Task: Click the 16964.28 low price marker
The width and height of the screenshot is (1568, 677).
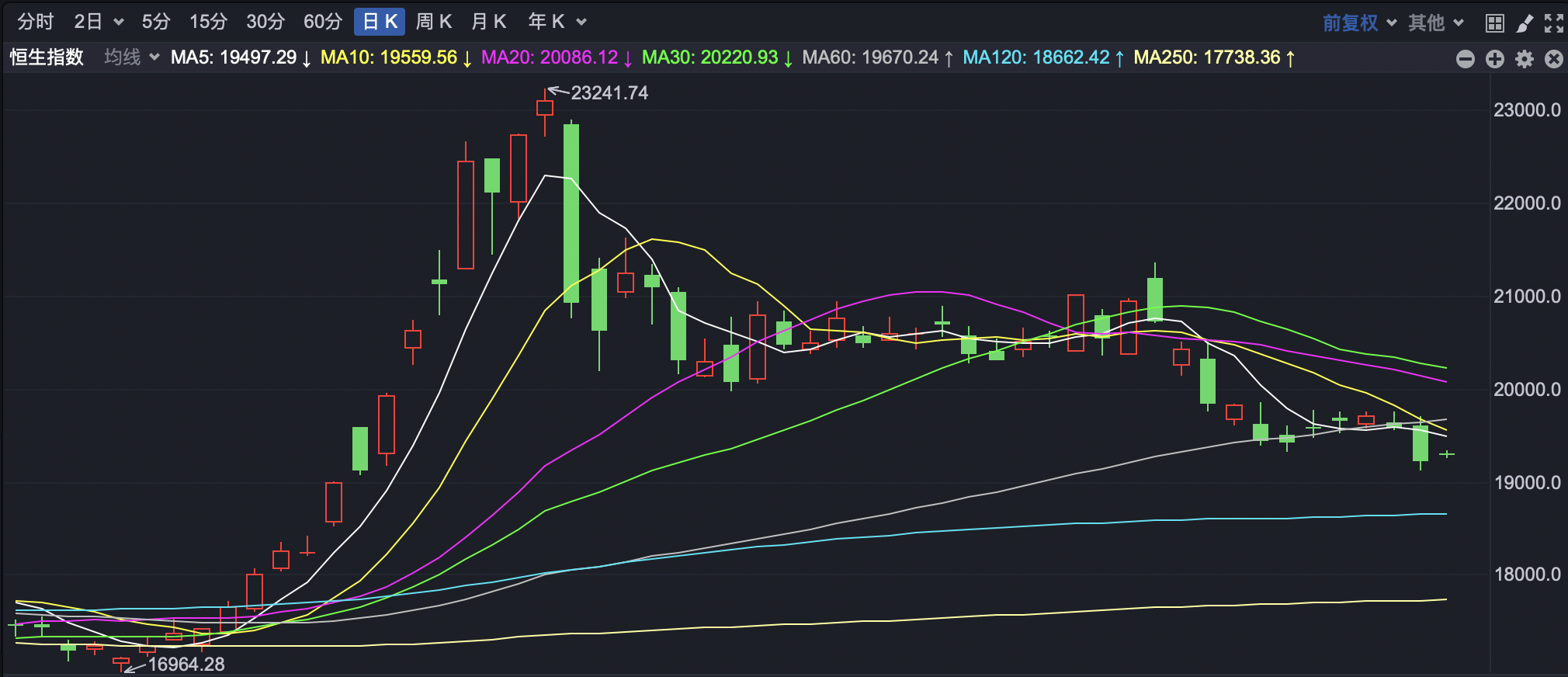Action: pos(186,665)
